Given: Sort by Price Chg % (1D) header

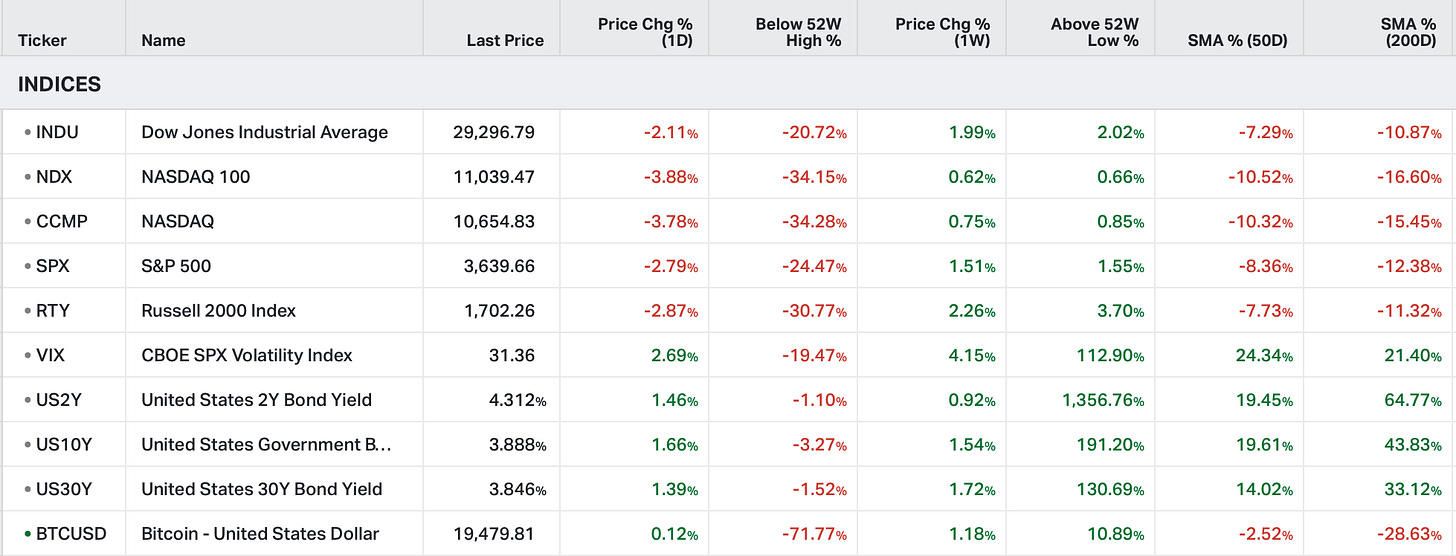Looking at the screenshot, I should pyautogui.click(x=645, y=32).
